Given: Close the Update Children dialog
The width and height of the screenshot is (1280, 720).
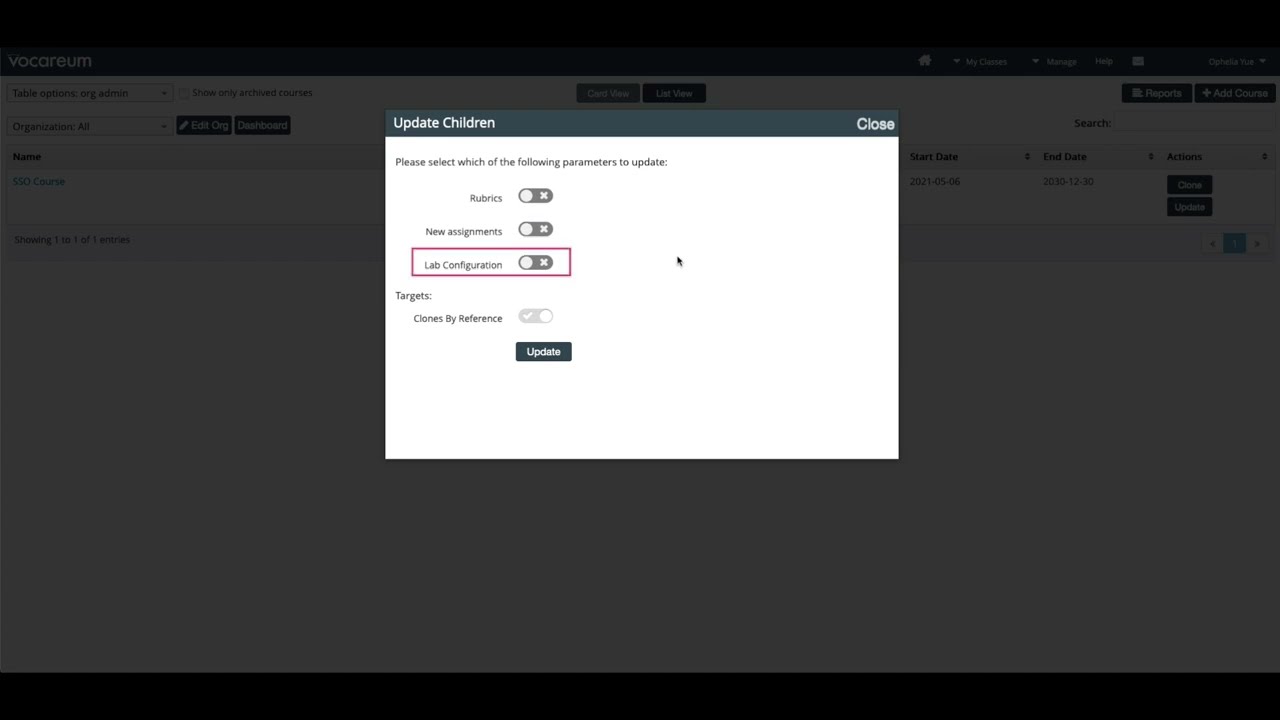Looking at the screenshot, I should click(875, 124).
